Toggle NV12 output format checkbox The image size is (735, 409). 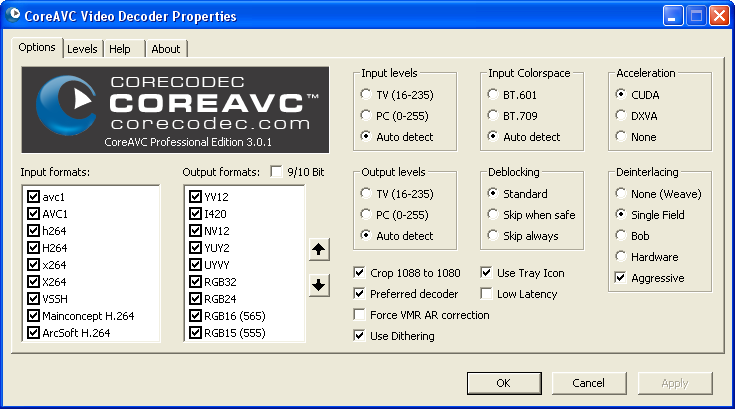[195, 231]
